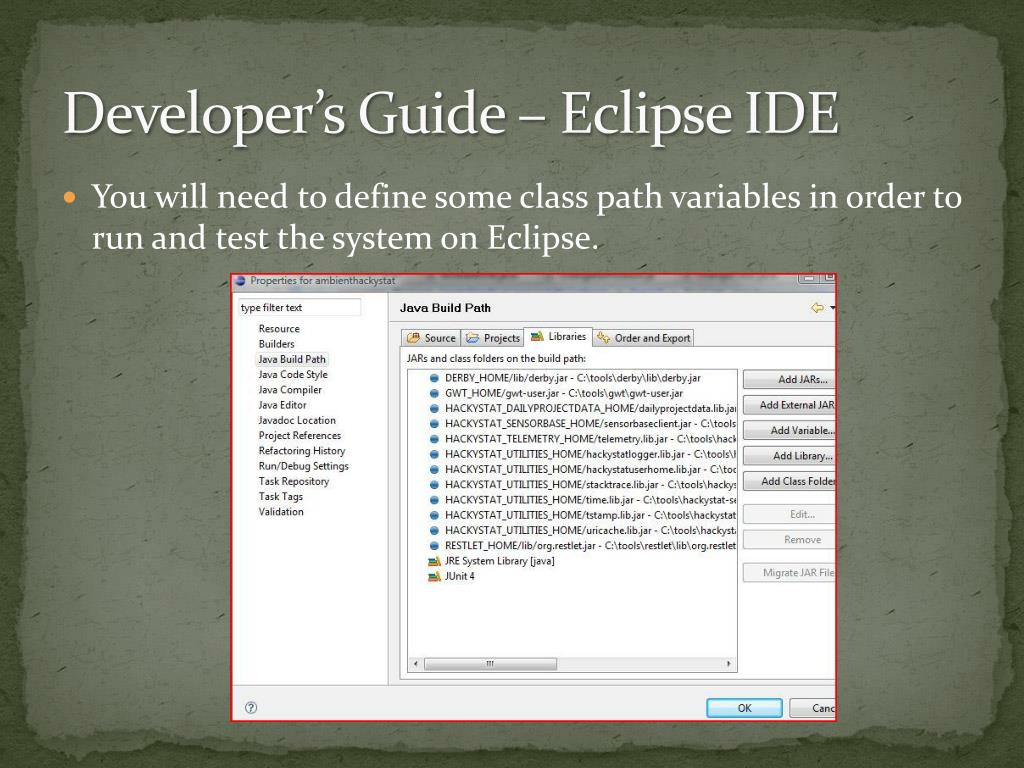Viewport: 1024px width, 768px height.
Task: Confirm with the OK button
Action: coord(744,708)
